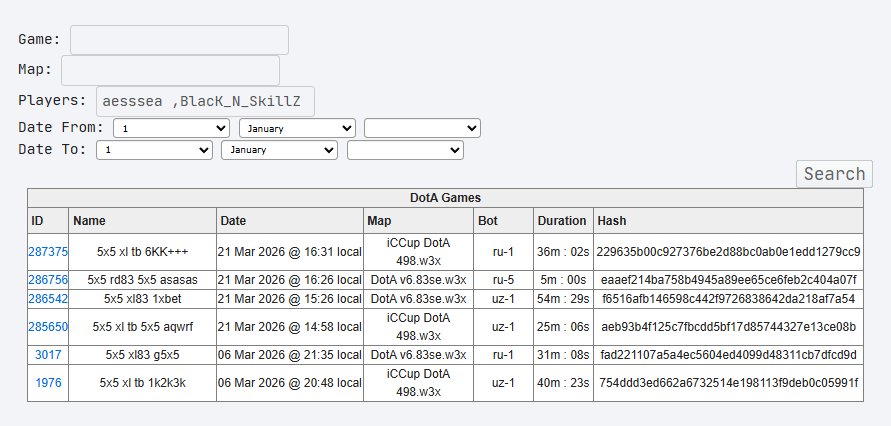Screen dimensions: 891x426
Task: Open the Date From month dropdown
Action: tap(297, 128)
